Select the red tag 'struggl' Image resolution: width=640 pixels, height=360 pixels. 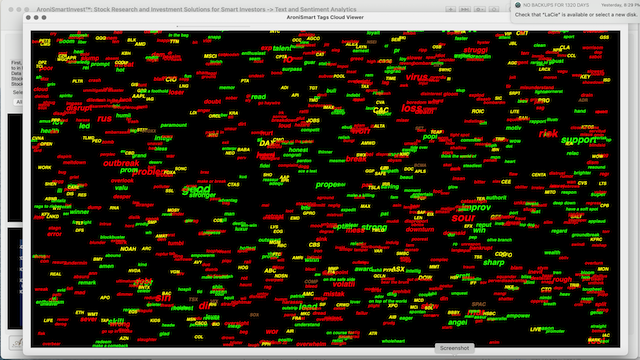click(x=476, y=50)
